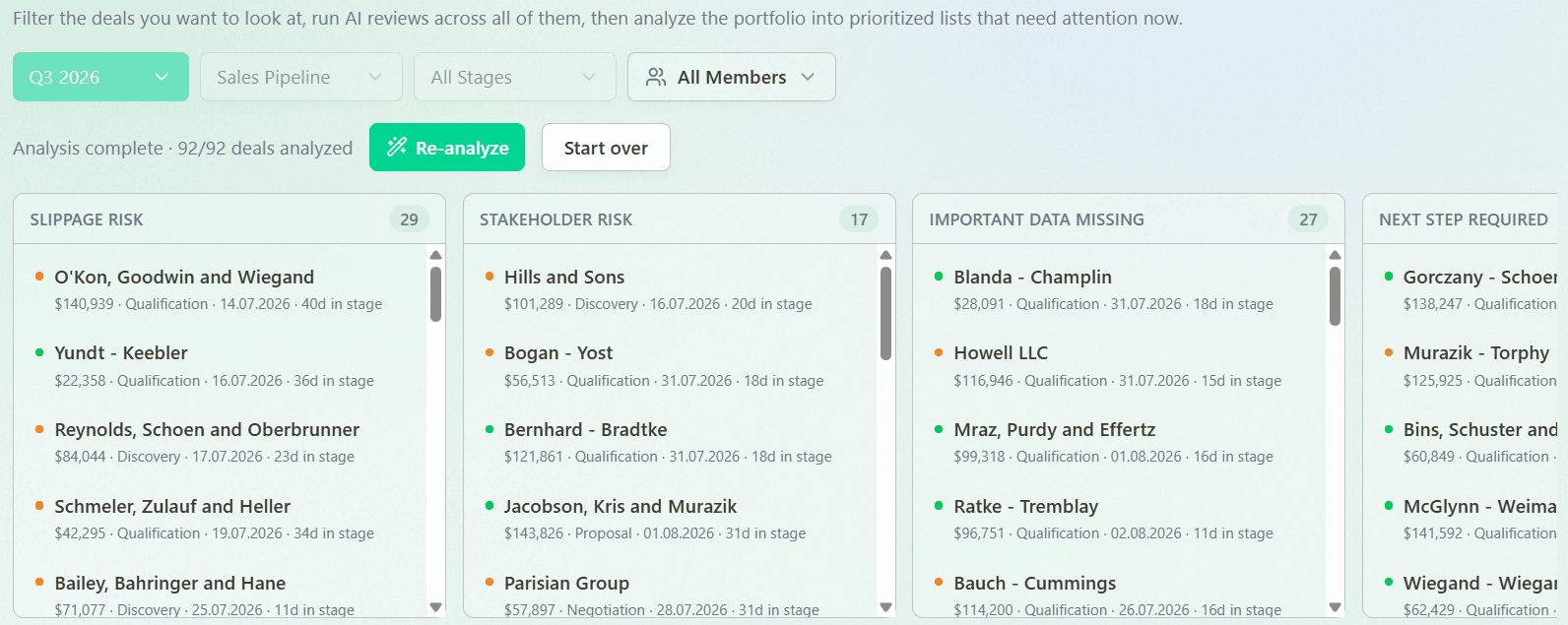Open Mraz, Purdy and Effertz deal

tap(1055, 429)
